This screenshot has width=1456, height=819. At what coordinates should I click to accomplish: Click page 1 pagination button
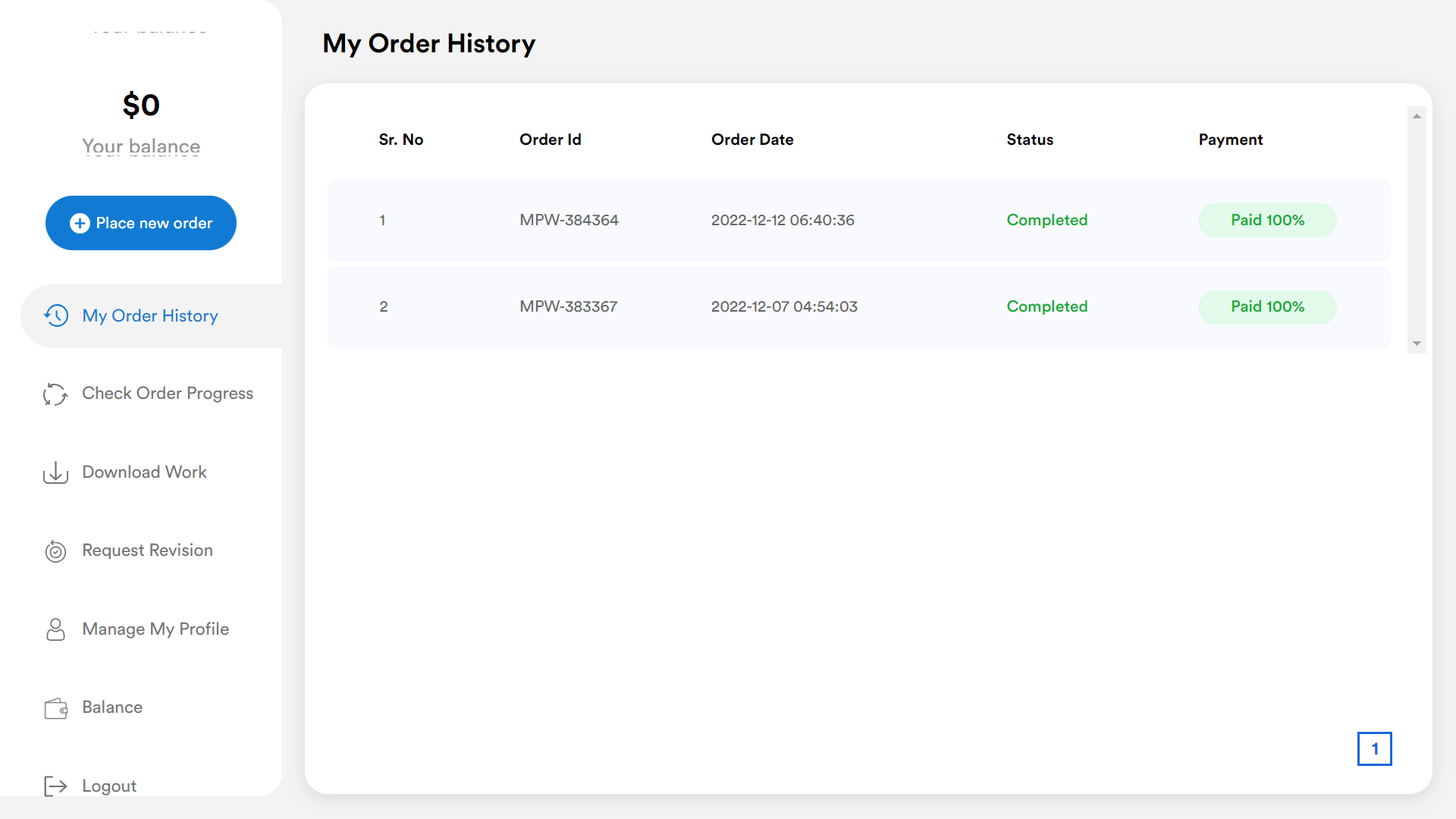click(x=1374, y=748)
